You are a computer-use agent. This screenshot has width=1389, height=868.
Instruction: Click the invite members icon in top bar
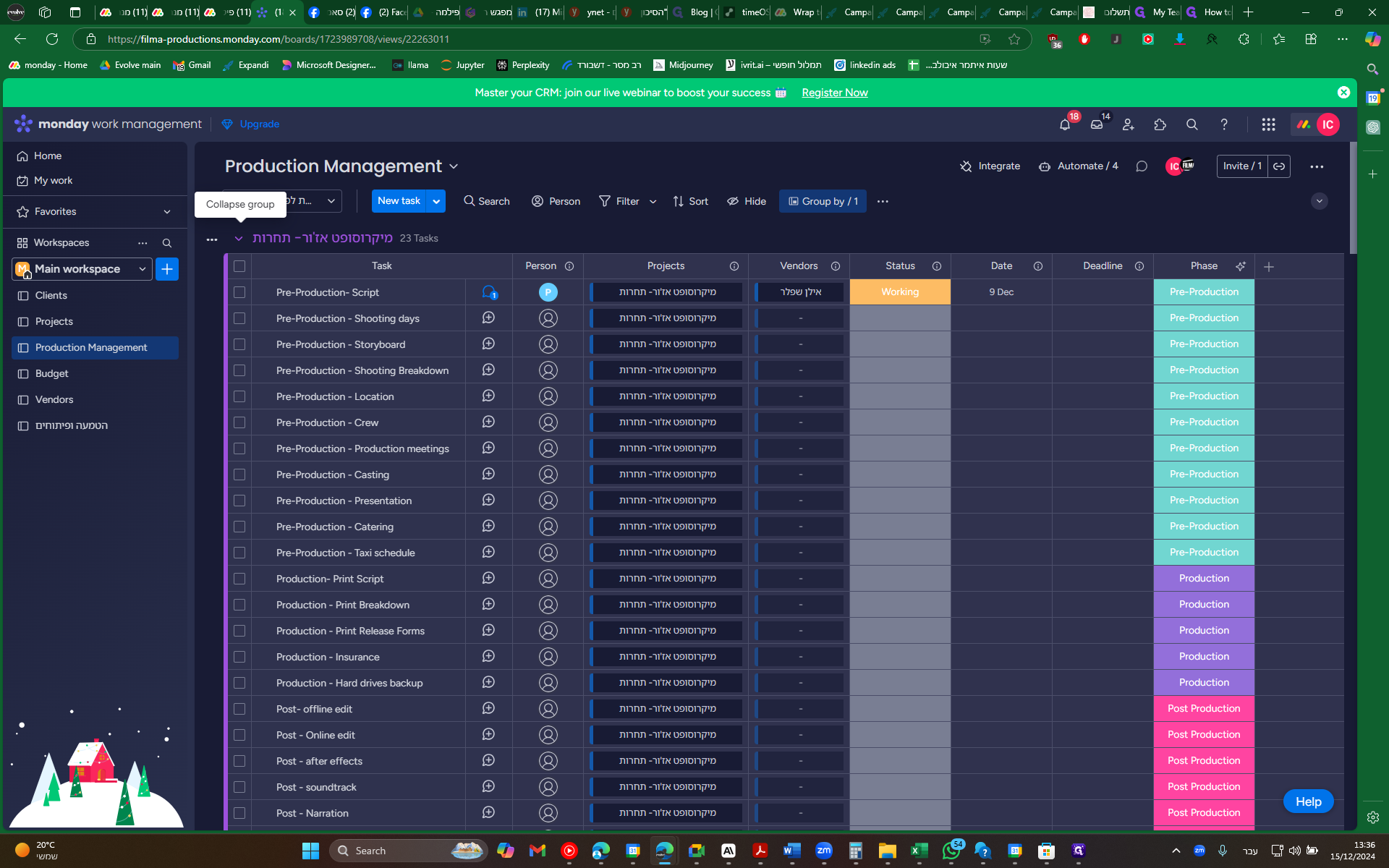1129,124
